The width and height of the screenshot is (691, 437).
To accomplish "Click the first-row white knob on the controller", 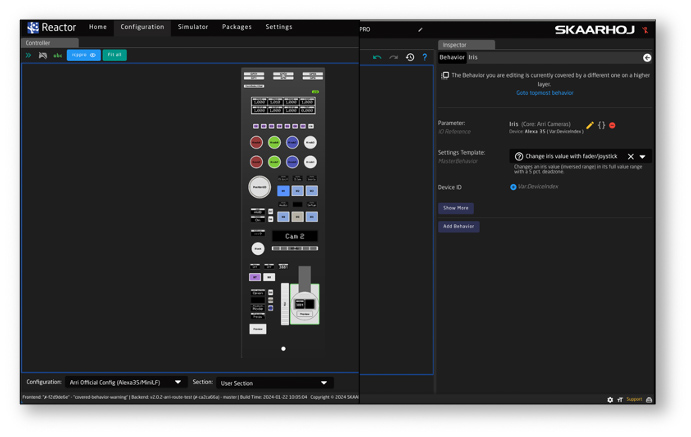I will [x=310, y=142].
